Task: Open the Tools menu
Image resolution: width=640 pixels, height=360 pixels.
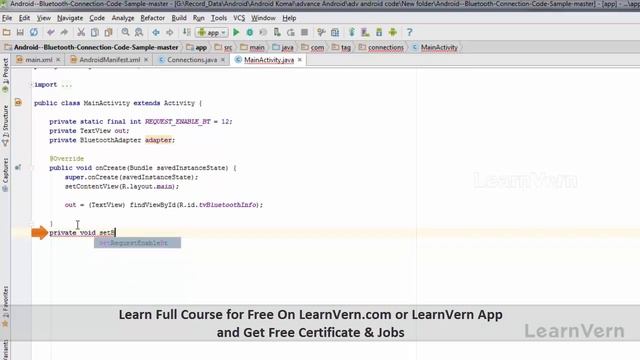Action: (x=219, y=18)
